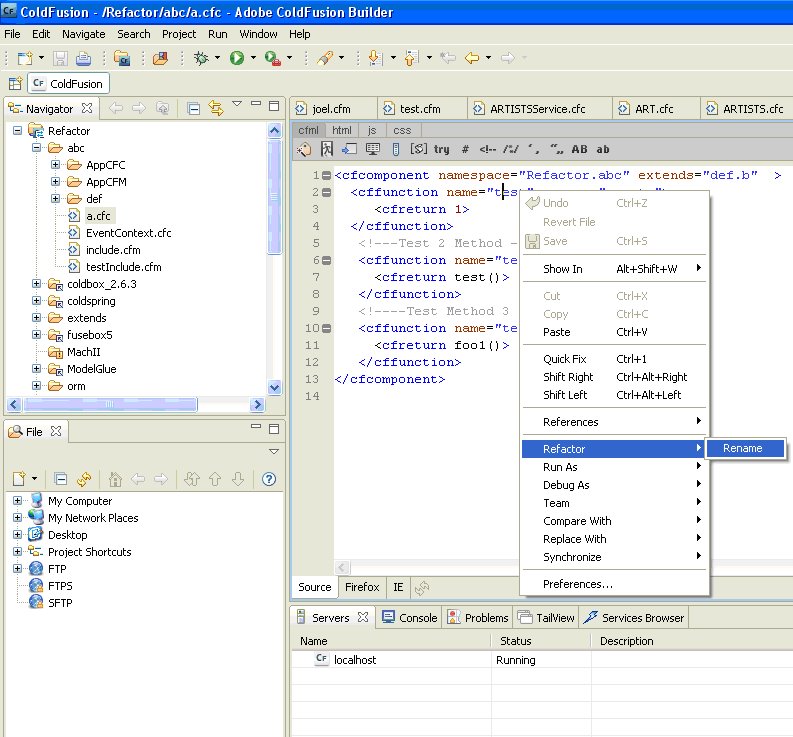The image size is (793, 737).
Task: Select Quick Fix in context menu
Action: click(x=614, y=359)
